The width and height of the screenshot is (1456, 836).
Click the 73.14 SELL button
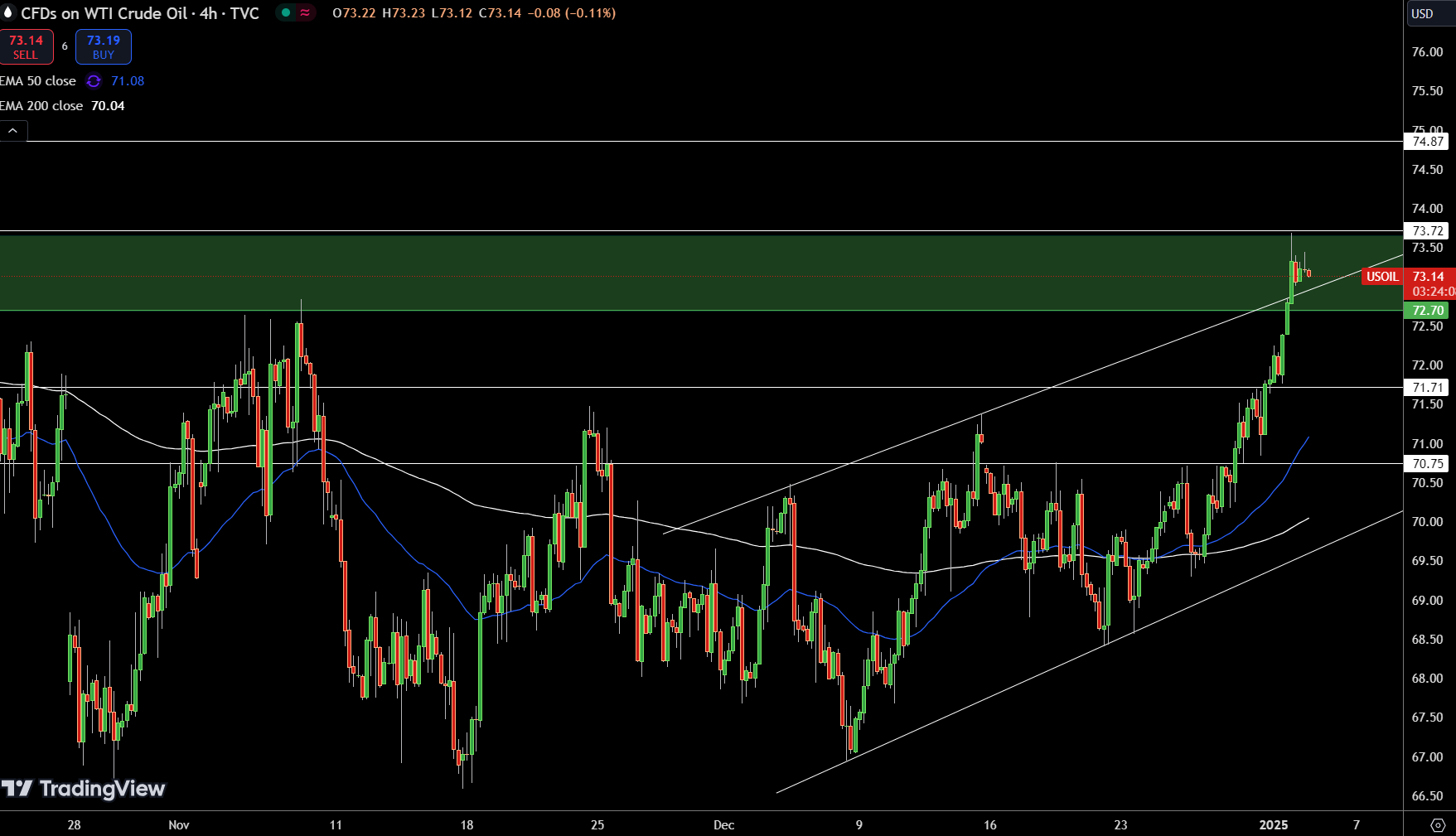point(26,47)
